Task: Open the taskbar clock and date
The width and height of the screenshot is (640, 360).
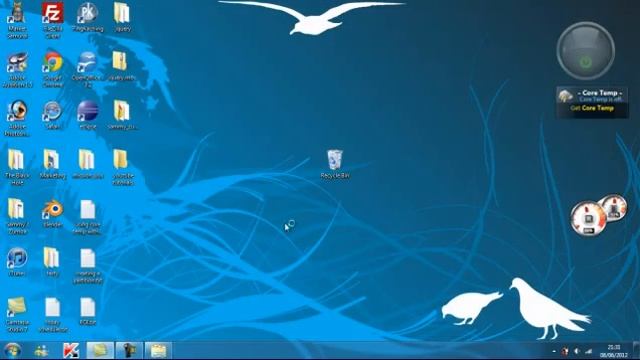Action: pos(613,351)
